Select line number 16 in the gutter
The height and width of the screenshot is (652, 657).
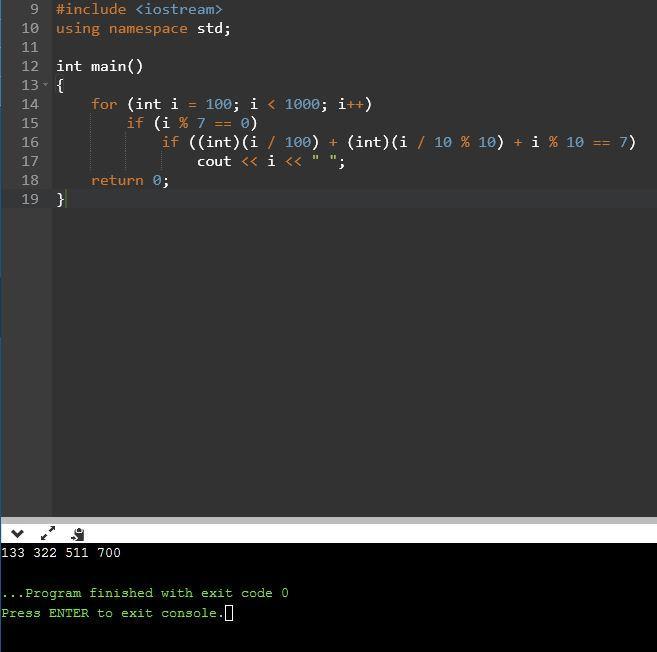pos(30,142)
